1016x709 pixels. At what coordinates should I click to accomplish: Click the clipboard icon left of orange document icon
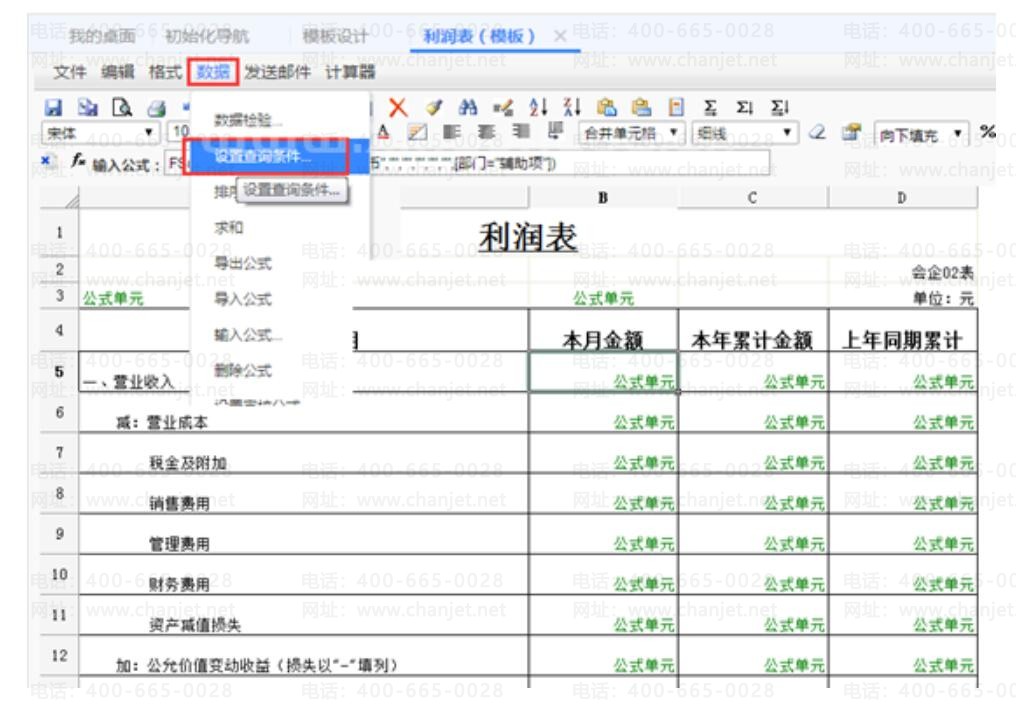641,108
